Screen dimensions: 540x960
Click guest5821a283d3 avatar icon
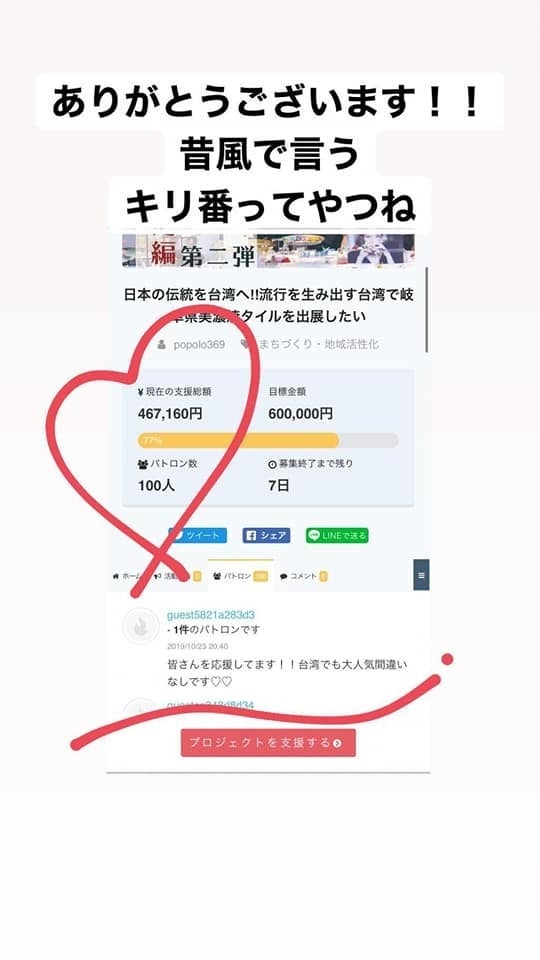tap(141, 626)
